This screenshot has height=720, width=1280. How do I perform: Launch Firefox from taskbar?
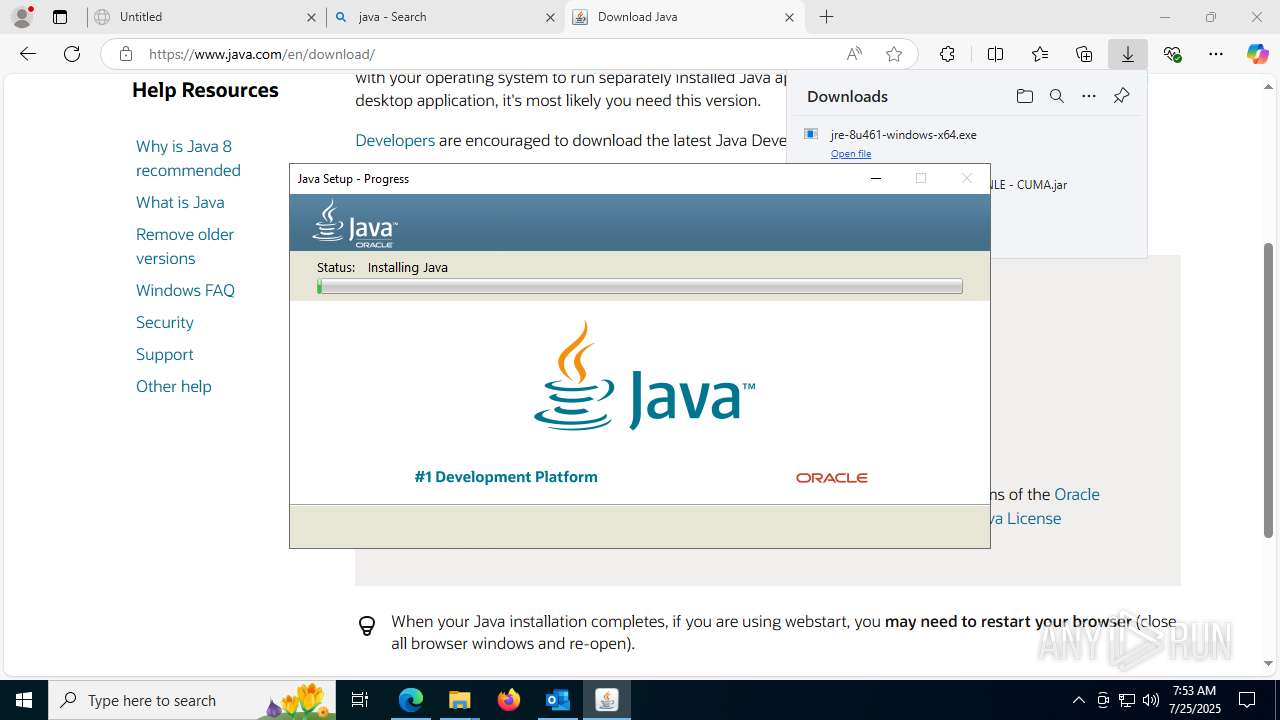point(508,700)
